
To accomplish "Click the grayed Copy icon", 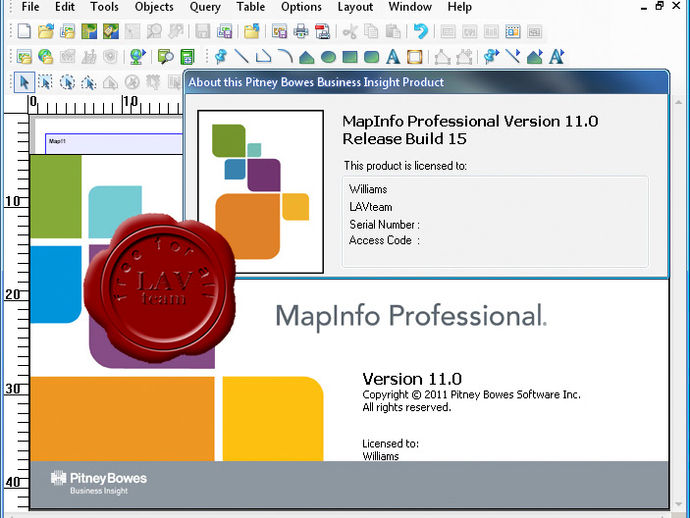I will (x=371, y=32).
